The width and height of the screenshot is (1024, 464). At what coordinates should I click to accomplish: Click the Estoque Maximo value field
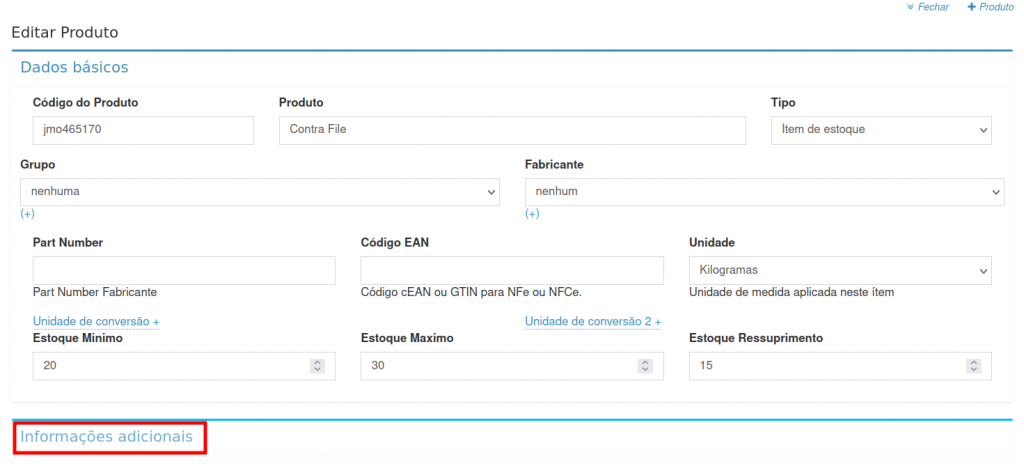point(500,366)
